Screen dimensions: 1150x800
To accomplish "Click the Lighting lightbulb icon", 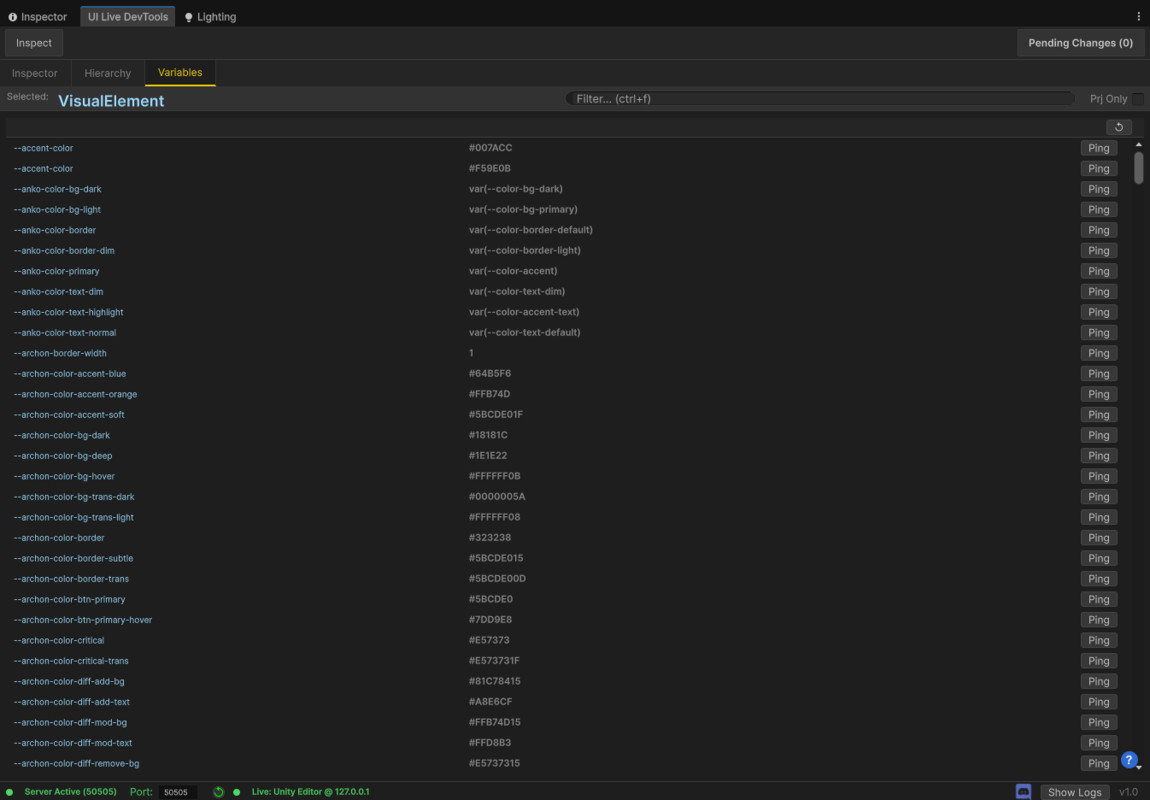I will coord(188,17).
